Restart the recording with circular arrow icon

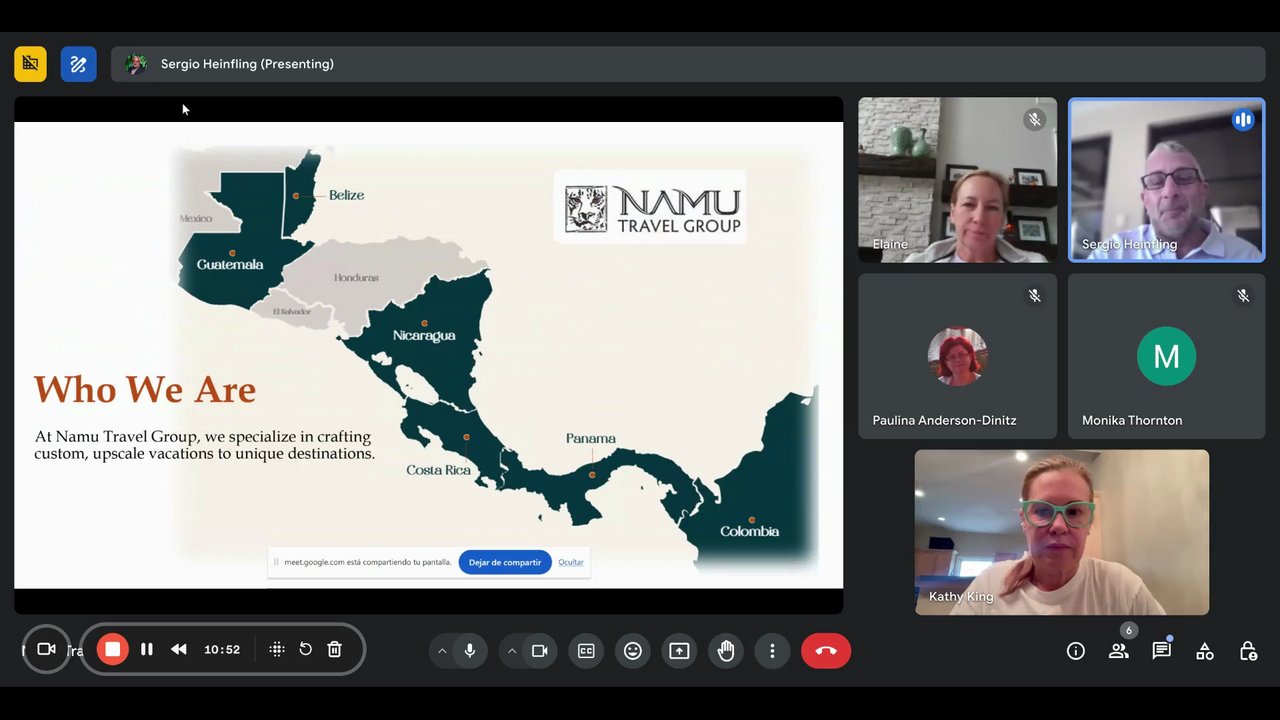[306, 649]
